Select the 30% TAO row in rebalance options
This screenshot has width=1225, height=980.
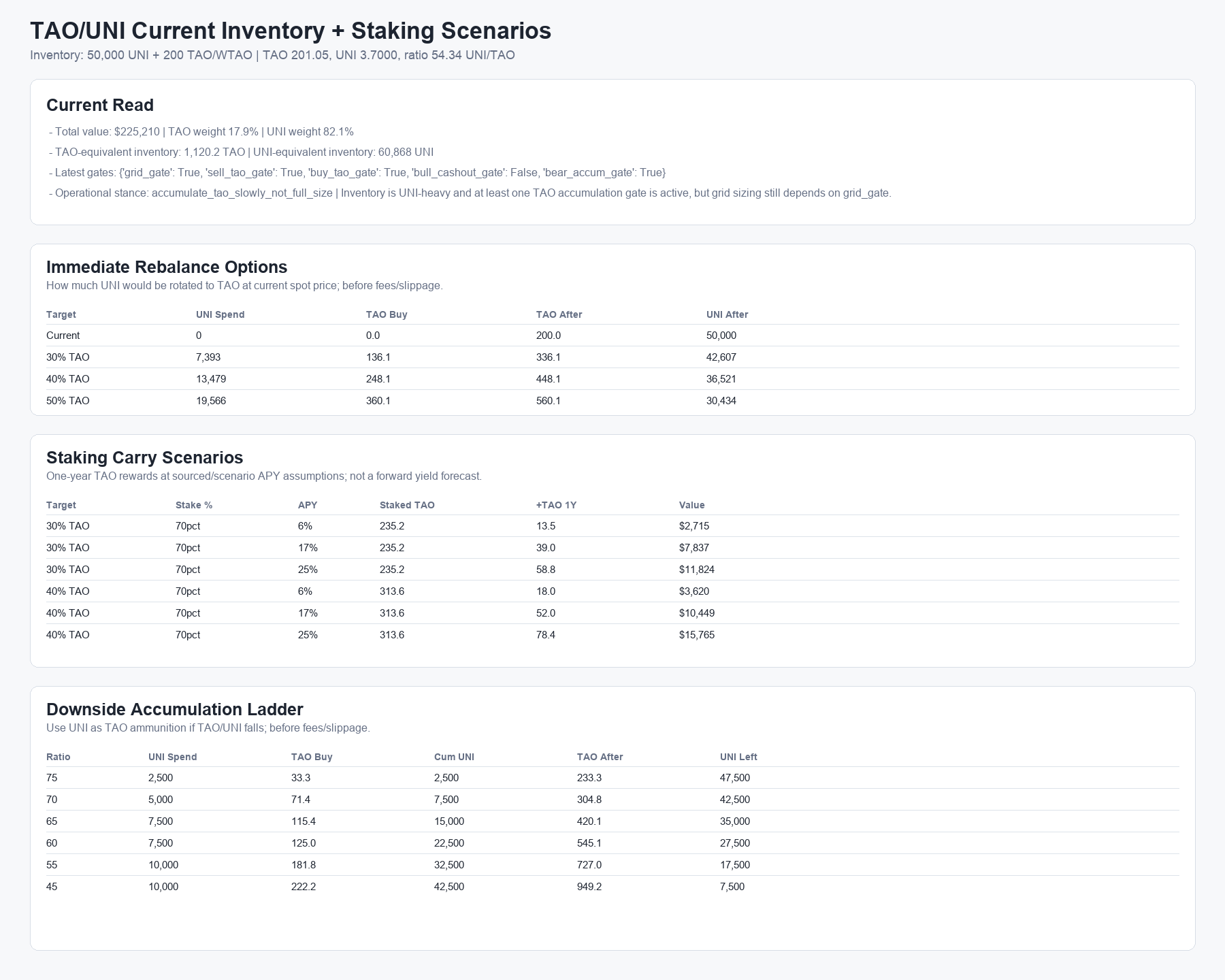612,357
